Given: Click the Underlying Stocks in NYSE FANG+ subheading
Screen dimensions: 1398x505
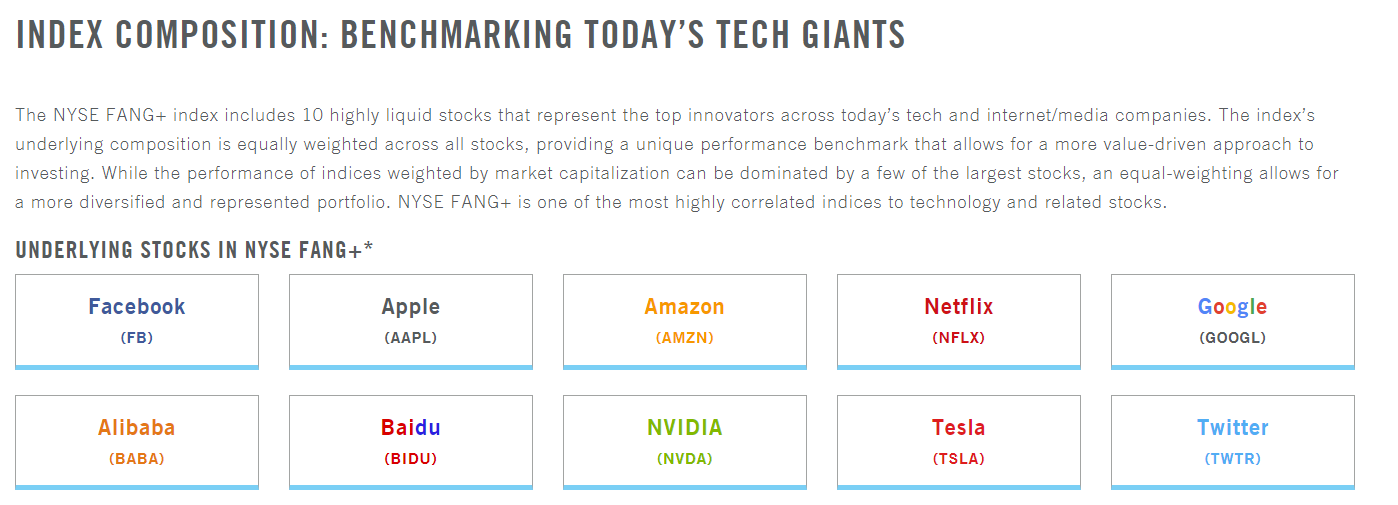Looking at the screenshot, I should click(194, 250).
